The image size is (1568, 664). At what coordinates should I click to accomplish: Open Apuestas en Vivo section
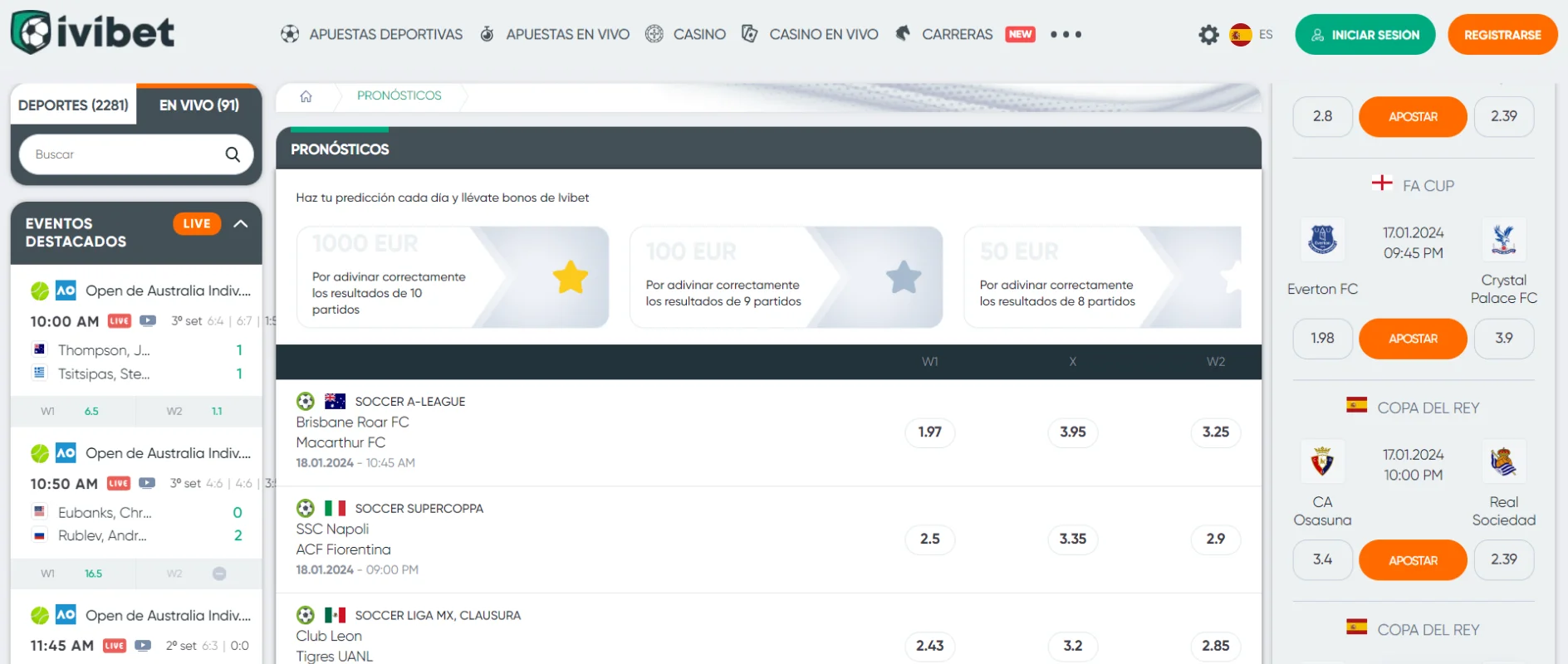click(x=555, y=34)
